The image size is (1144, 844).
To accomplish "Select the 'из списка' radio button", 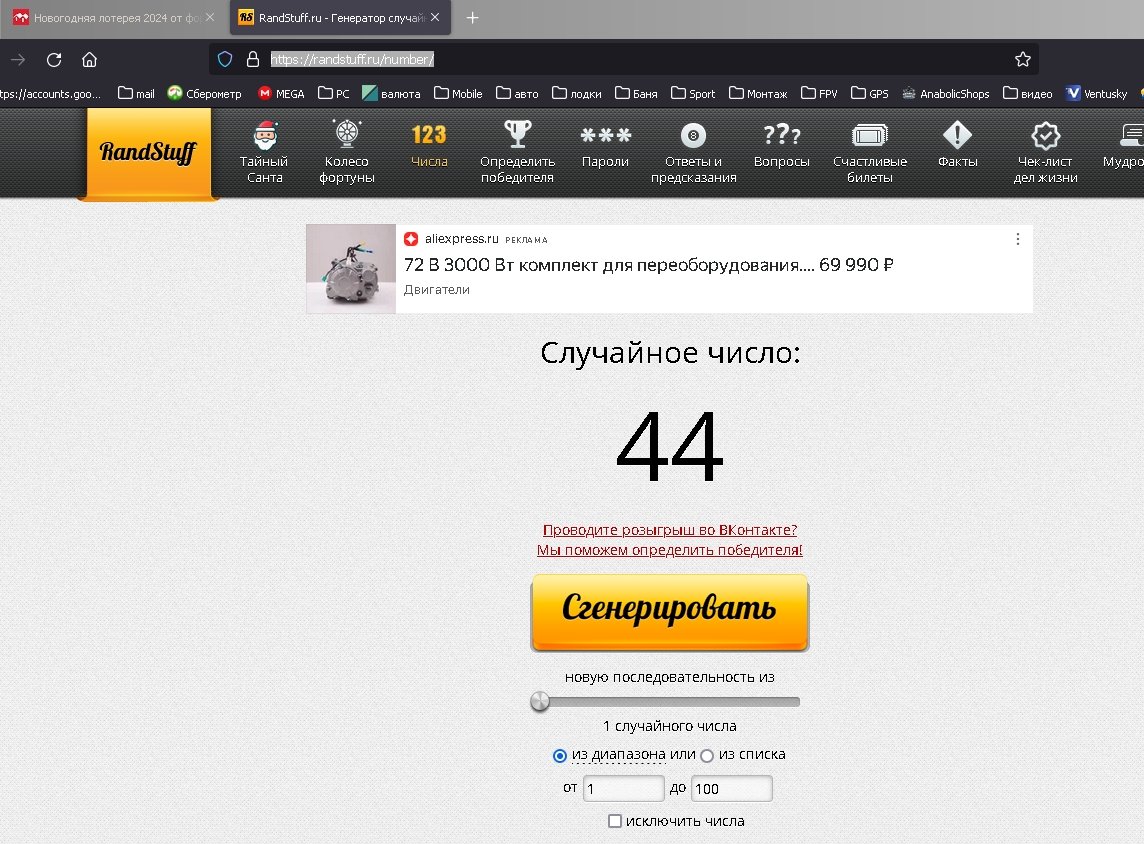I will [707, 755].
